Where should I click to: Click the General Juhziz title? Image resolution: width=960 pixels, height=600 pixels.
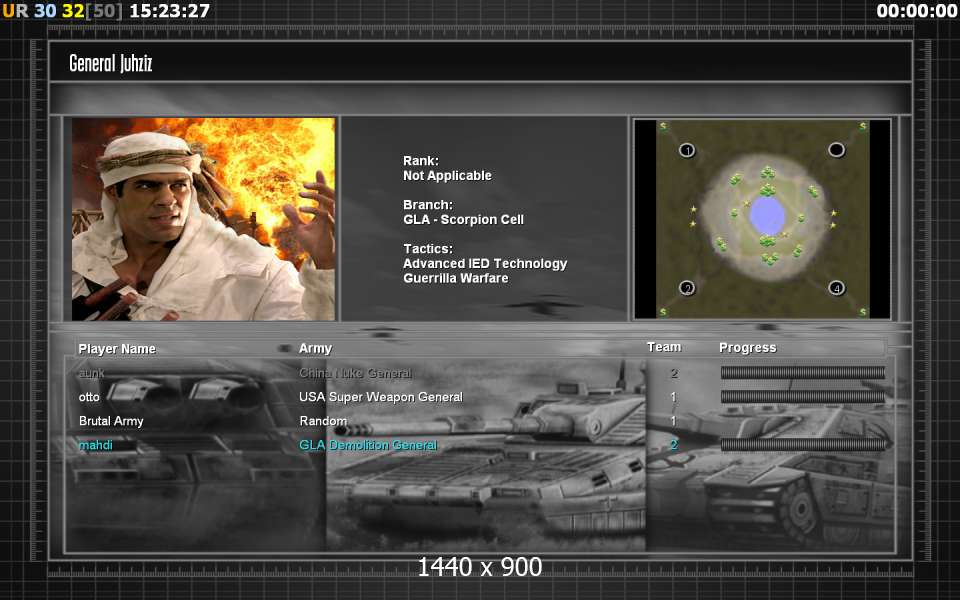click(x=110, y=63)
